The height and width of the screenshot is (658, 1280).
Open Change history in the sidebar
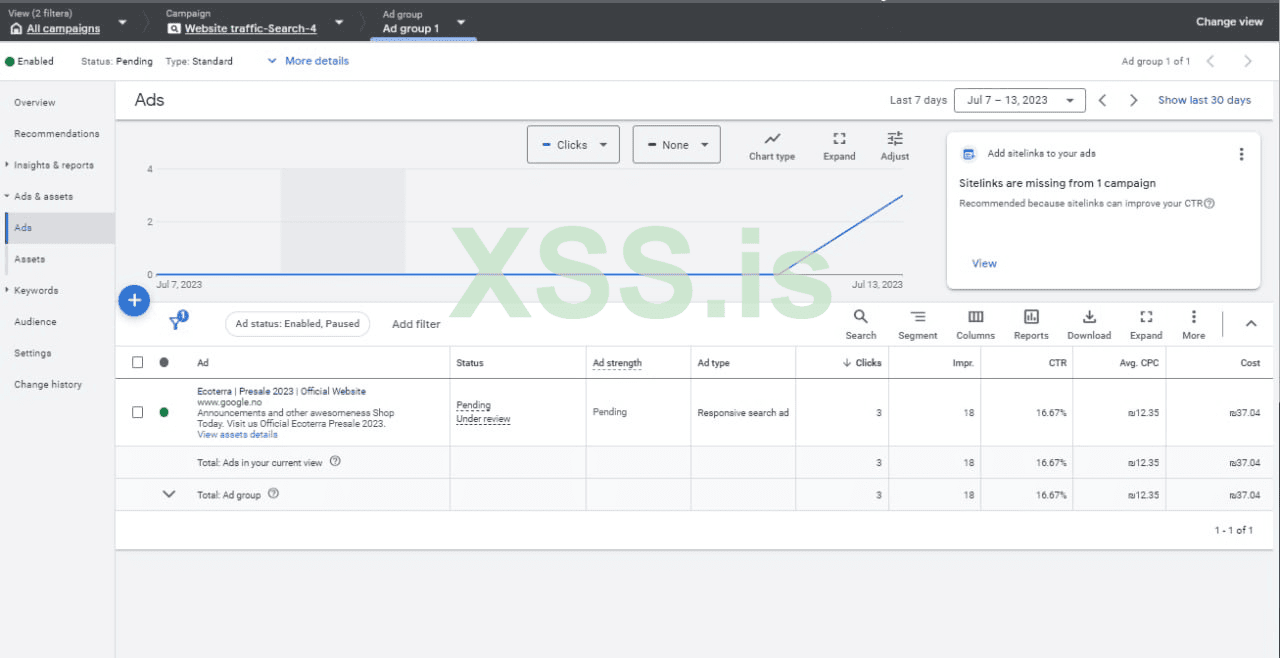click(x=48, y=384)
